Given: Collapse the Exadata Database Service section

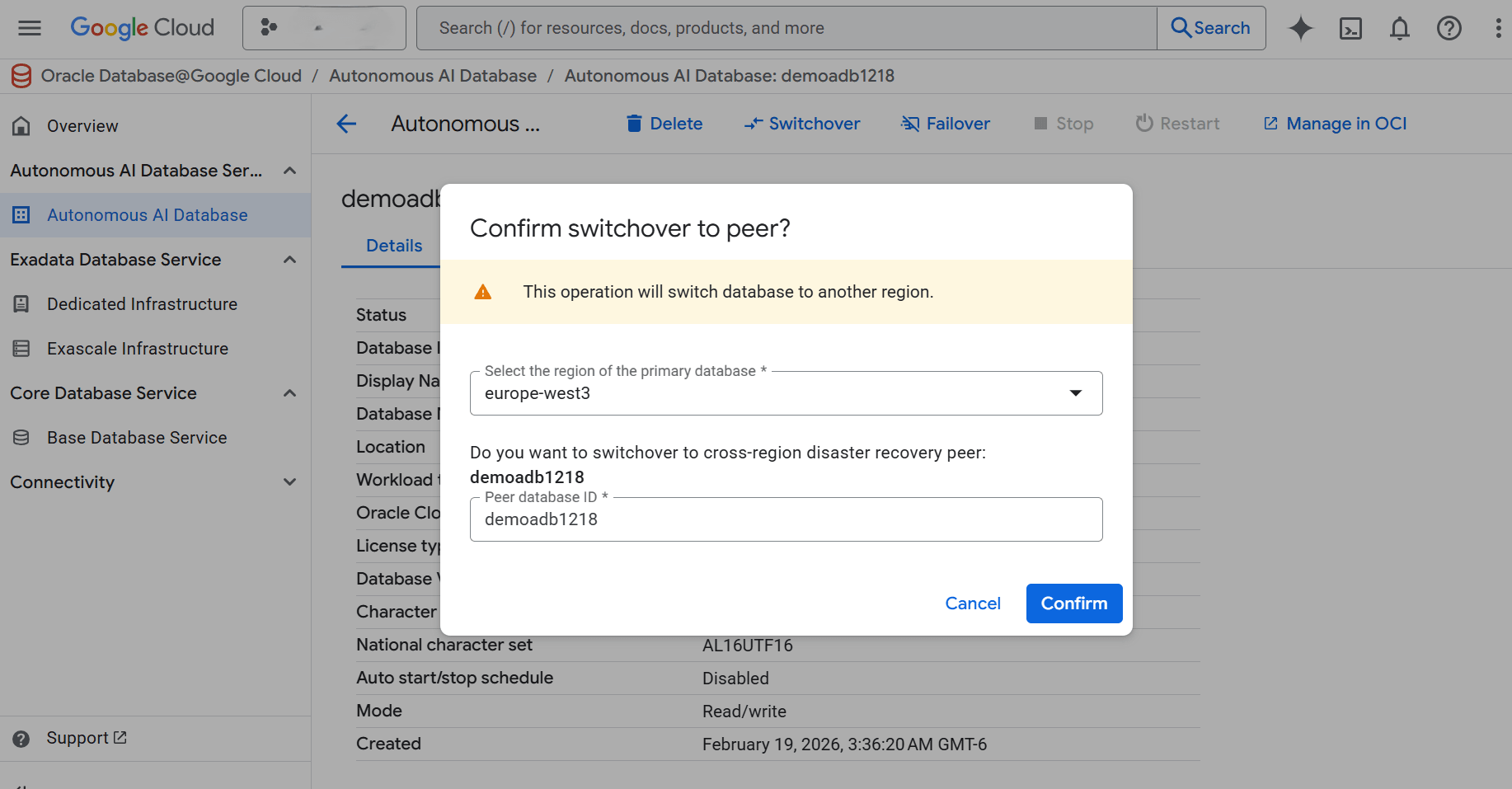Looking at the screenshot, I should pyautogui.click(x=289, y=259).
